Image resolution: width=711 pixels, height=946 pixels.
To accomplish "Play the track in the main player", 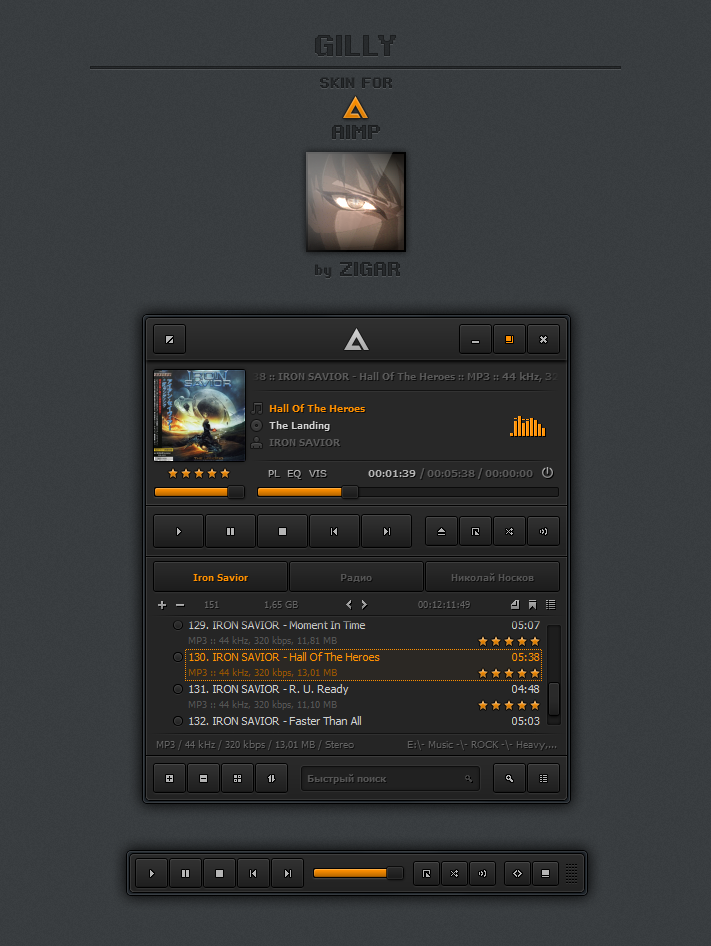I will click(179, 532).
